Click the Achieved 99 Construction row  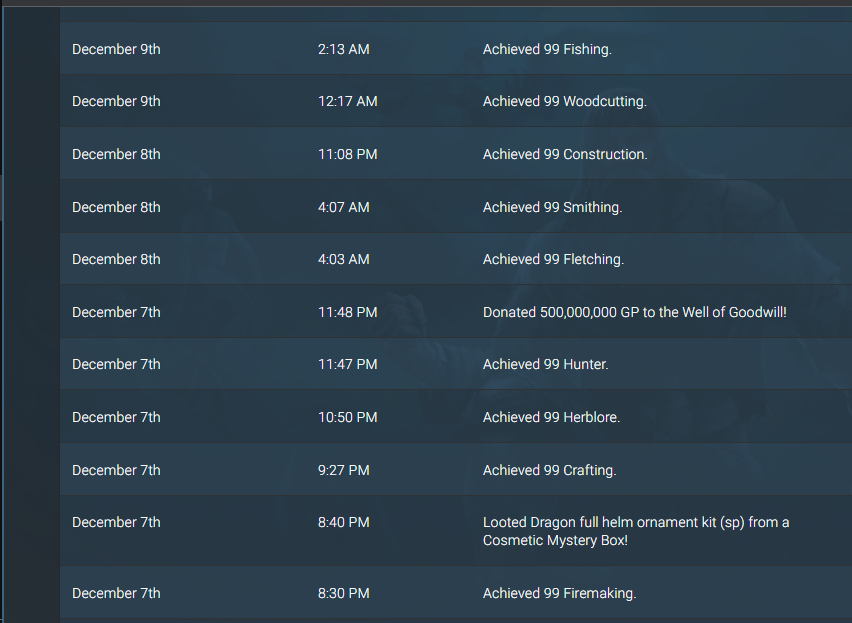[456, 154]
